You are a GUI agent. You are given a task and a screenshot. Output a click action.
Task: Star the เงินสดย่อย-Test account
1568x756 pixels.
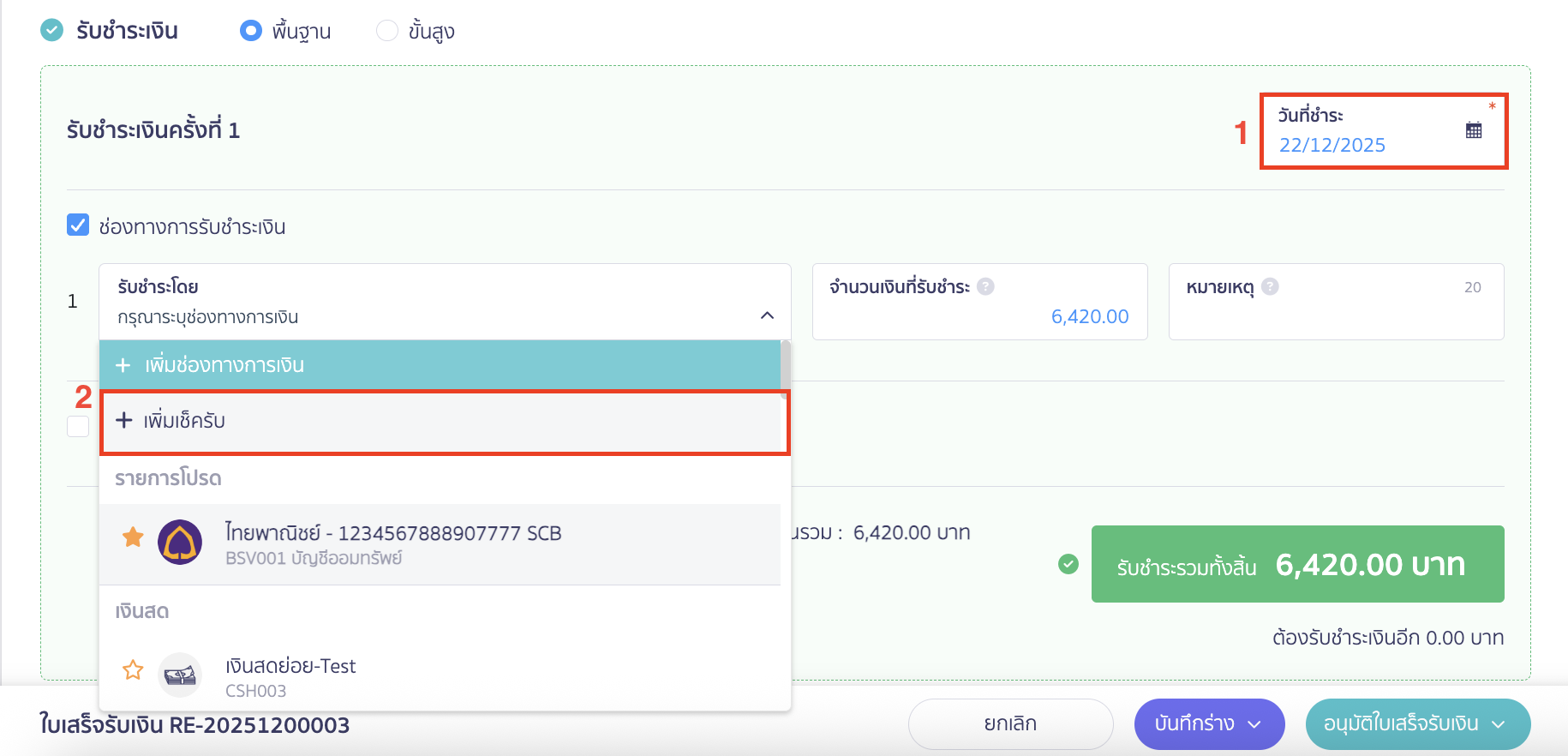[x=132, y=669]
